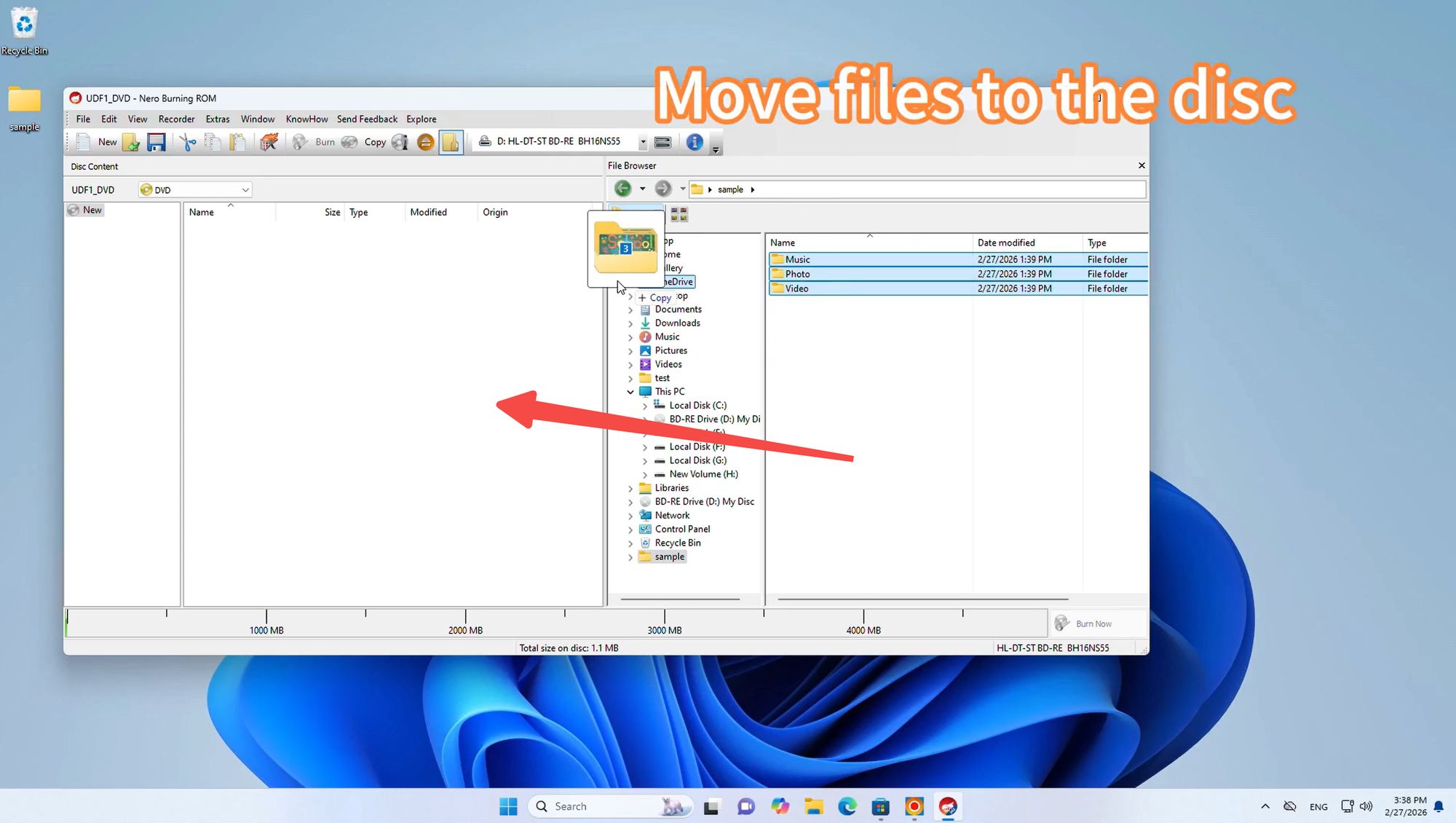Collapse the This PC tree node
This screenshot has height=823, width=1456.
point(630,392)
